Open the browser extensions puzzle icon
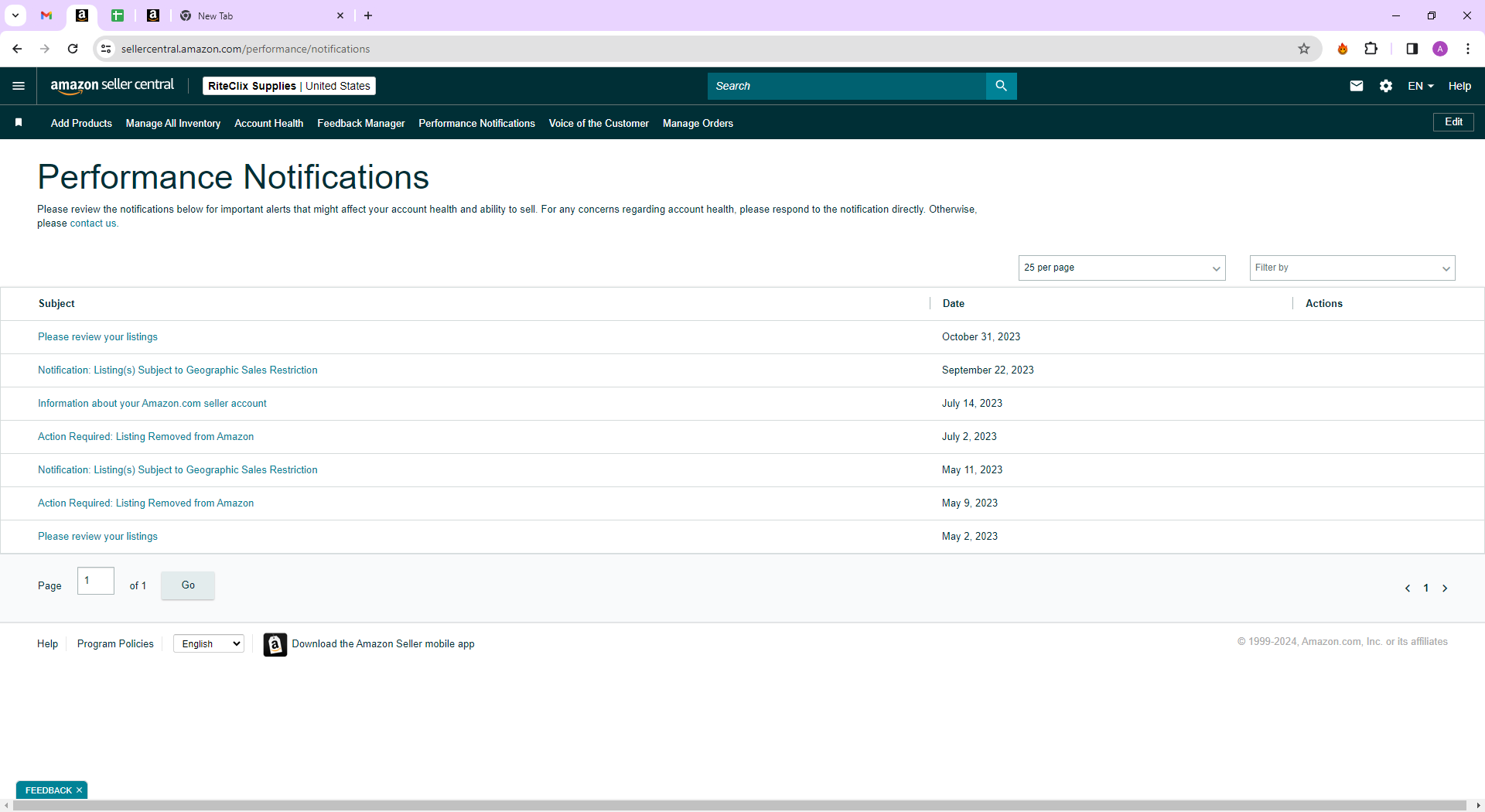Viewport: 1485px width, 812px height. 1371,49
